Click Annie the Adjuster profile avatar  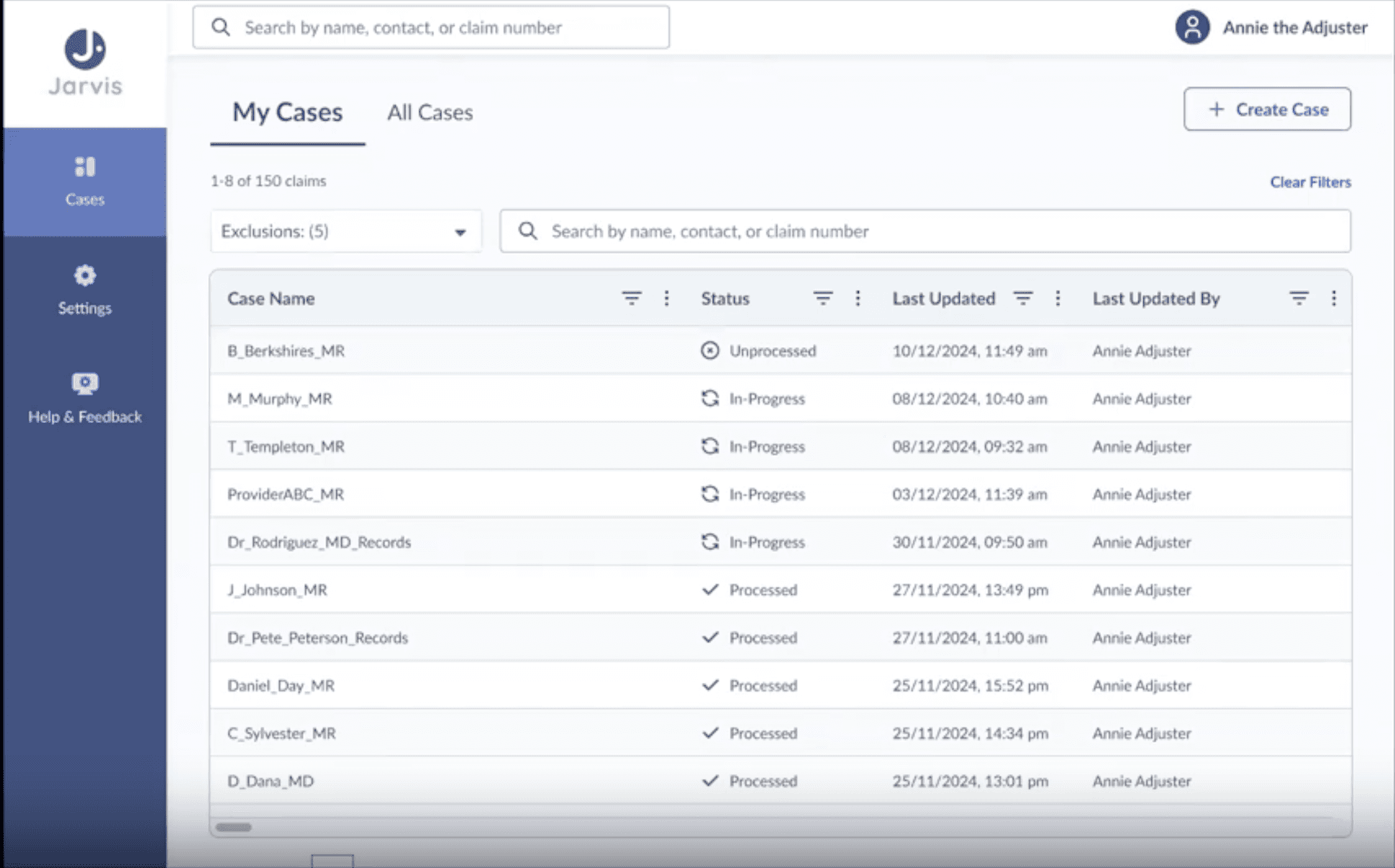click(1192, 27)
